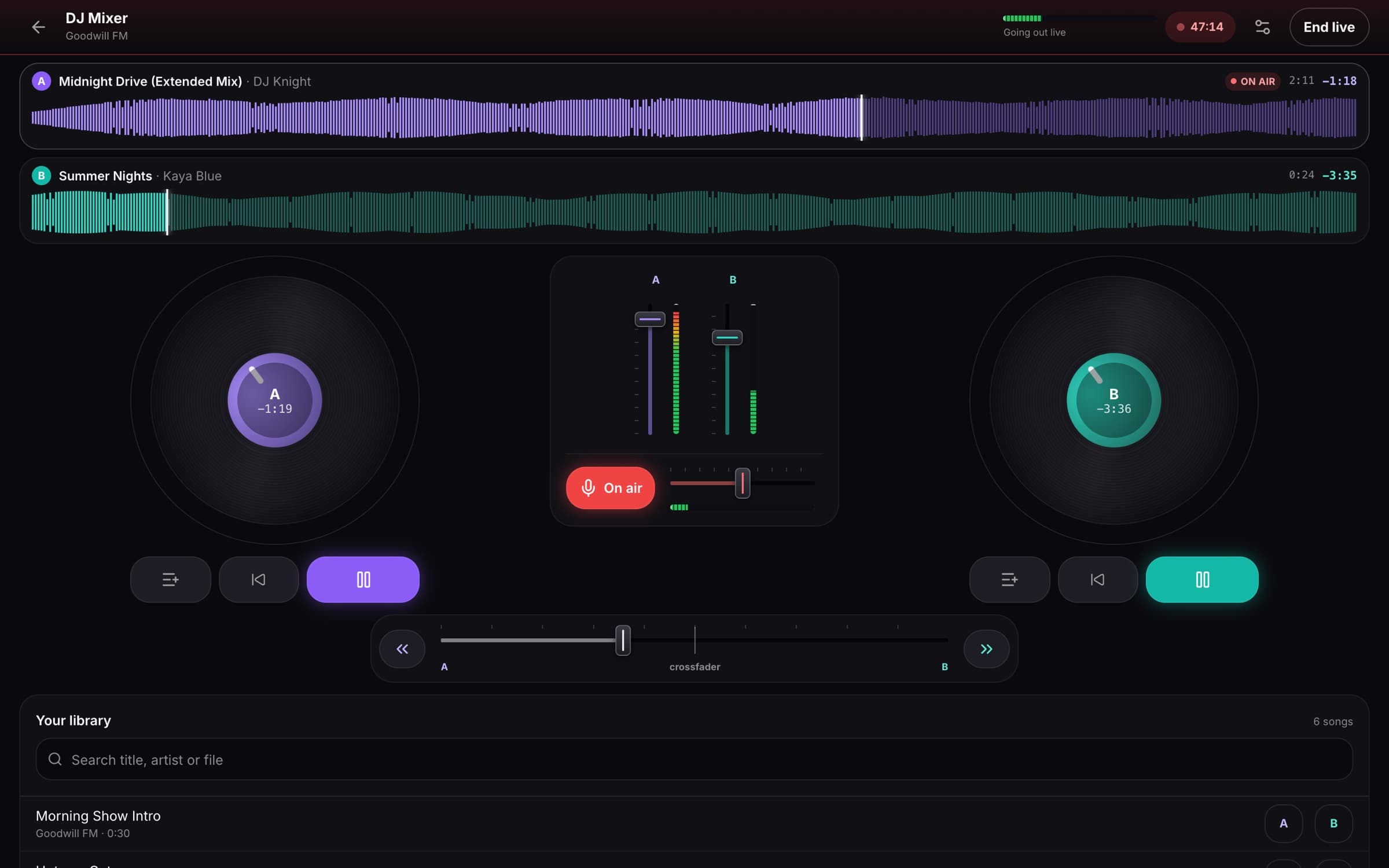Open the mixer settings sliders icon

tap(1262, 27)
